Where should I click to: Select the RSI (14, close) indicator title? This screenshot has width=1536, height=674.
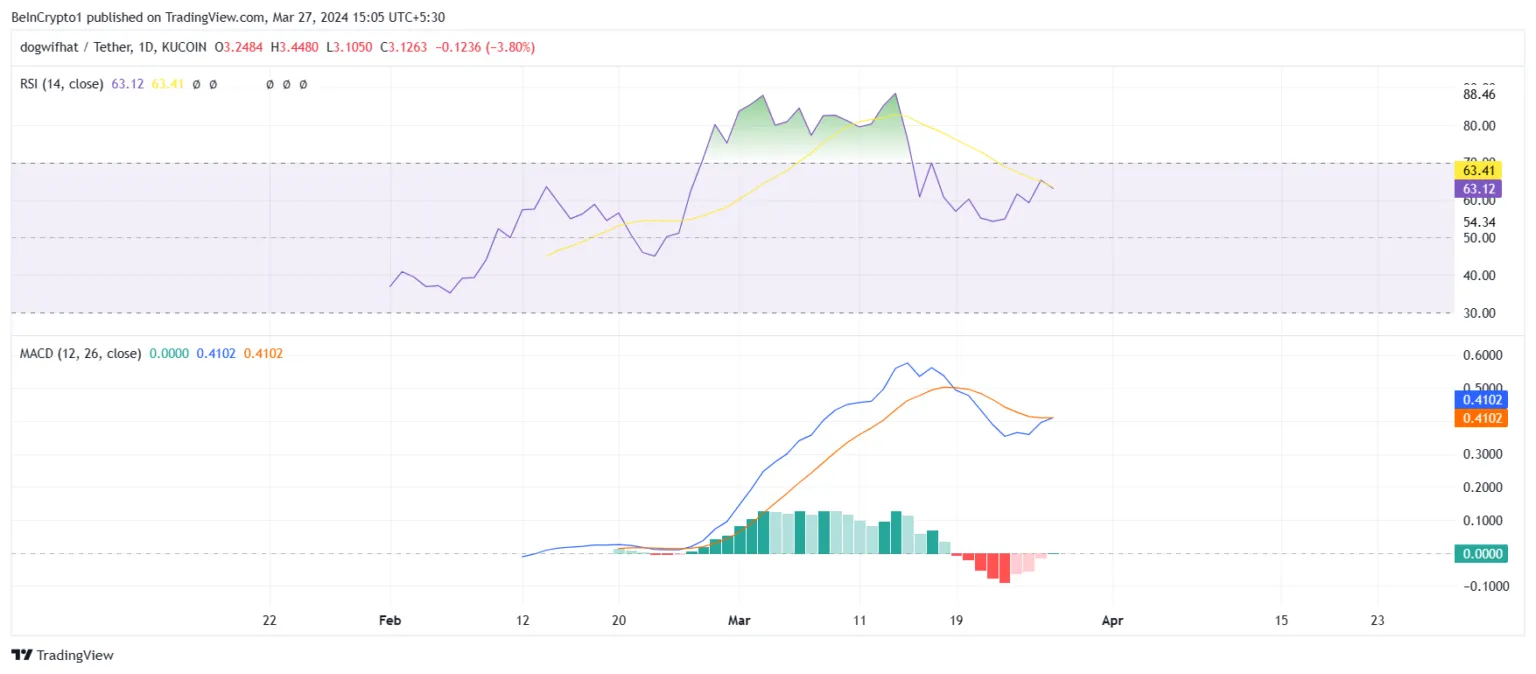[62, 84]
